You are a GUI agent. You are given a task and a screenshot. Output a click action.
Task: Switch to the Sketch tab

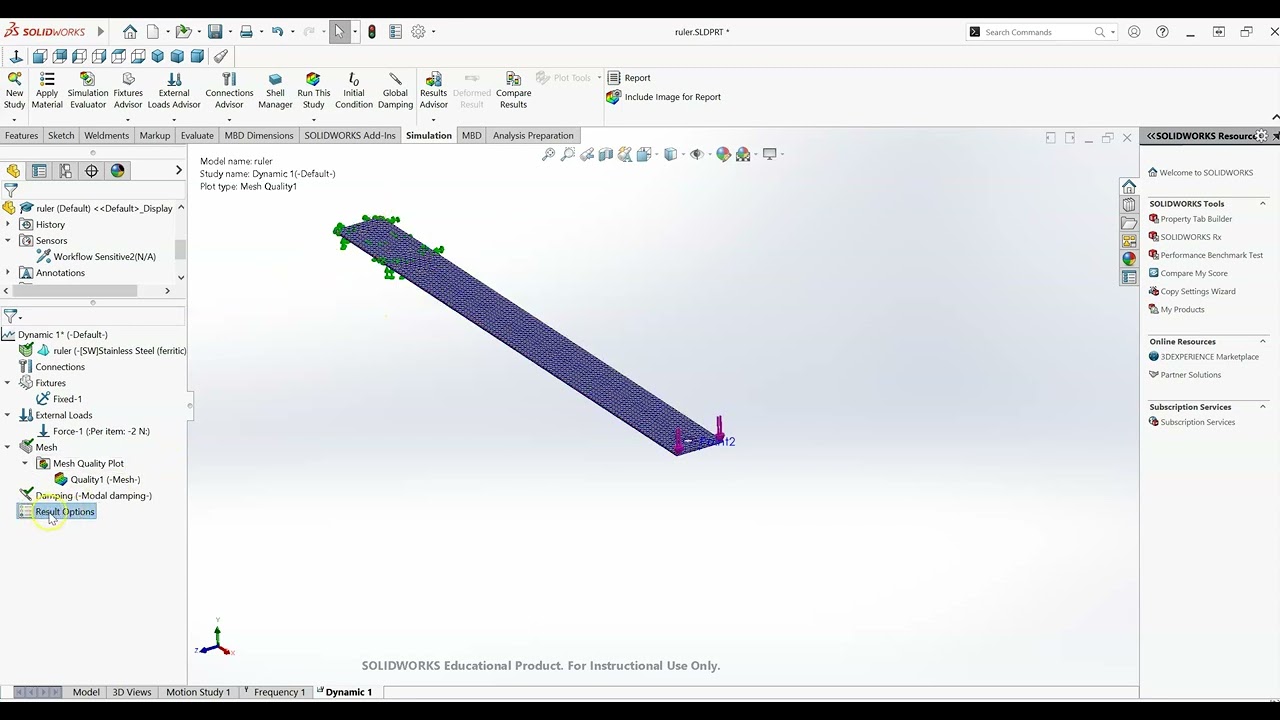(x=61, y=135)
